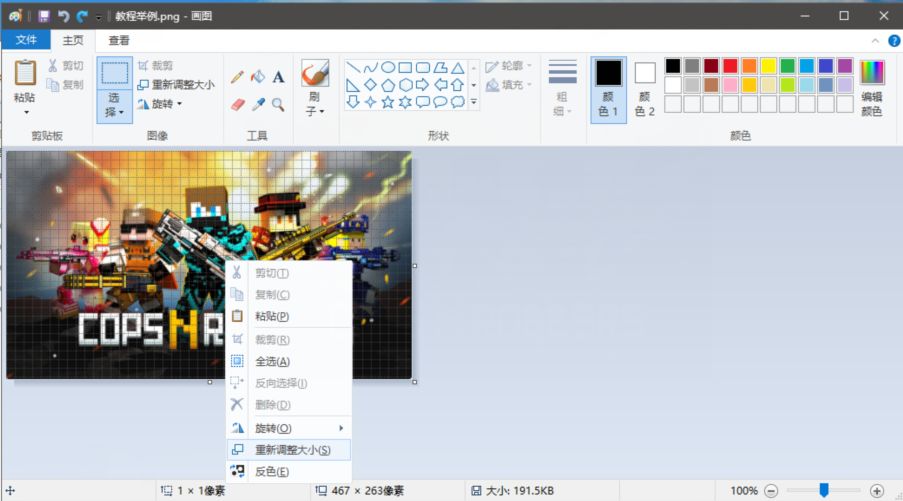Click the 大小: 191.5KB status text
The height and width of the screenshot is (501, 903).
tap(520, 491)
